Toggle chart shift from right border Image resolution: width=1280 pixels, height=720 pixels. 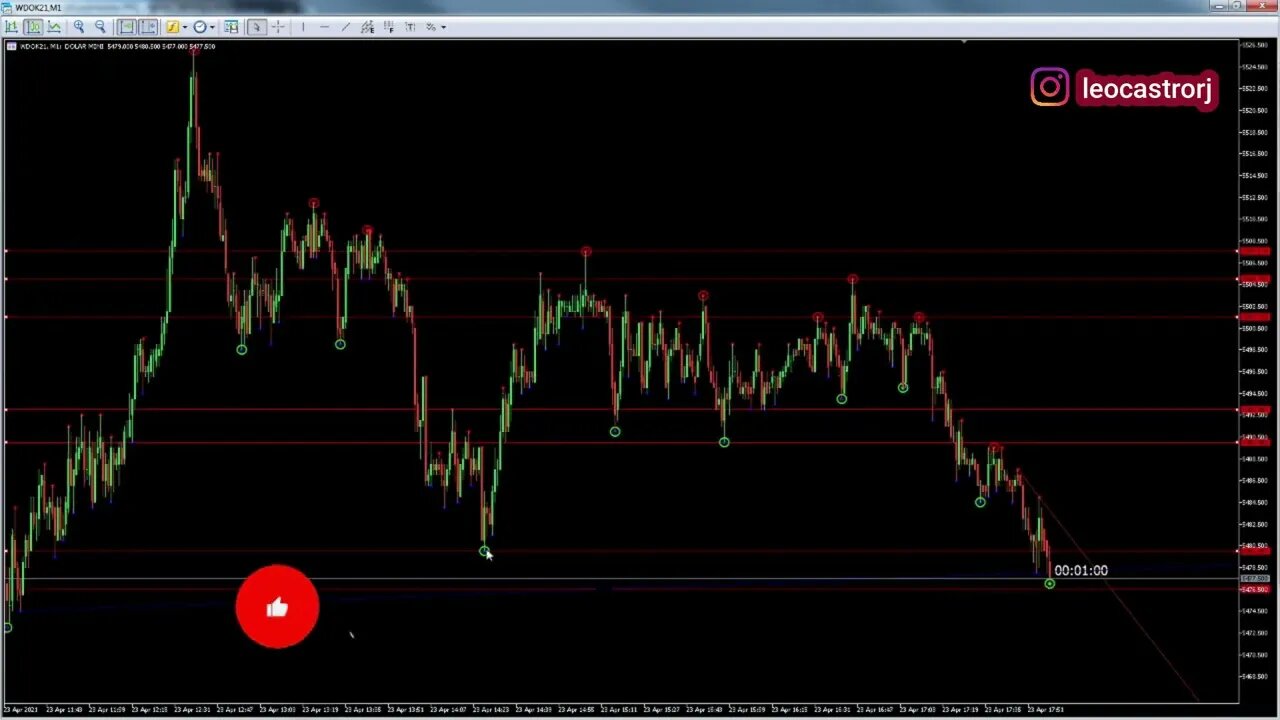click(x=148, y=27)
